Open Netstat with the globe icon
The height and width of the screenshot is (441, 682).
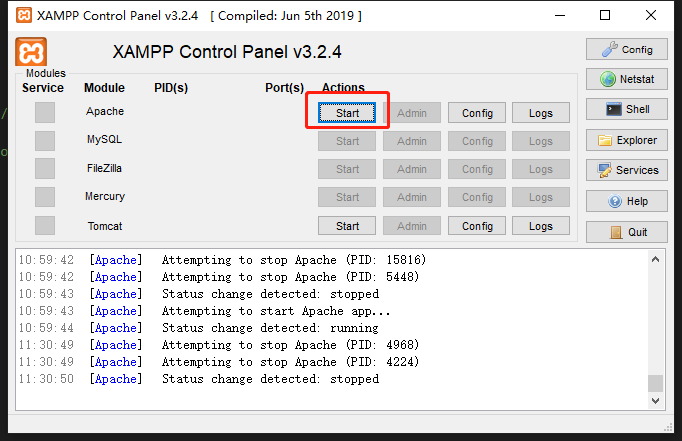tap(626, 79)
